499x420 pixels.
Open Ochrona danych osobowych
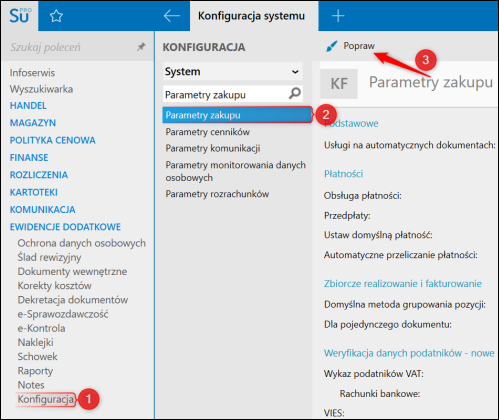coord(81,243)
